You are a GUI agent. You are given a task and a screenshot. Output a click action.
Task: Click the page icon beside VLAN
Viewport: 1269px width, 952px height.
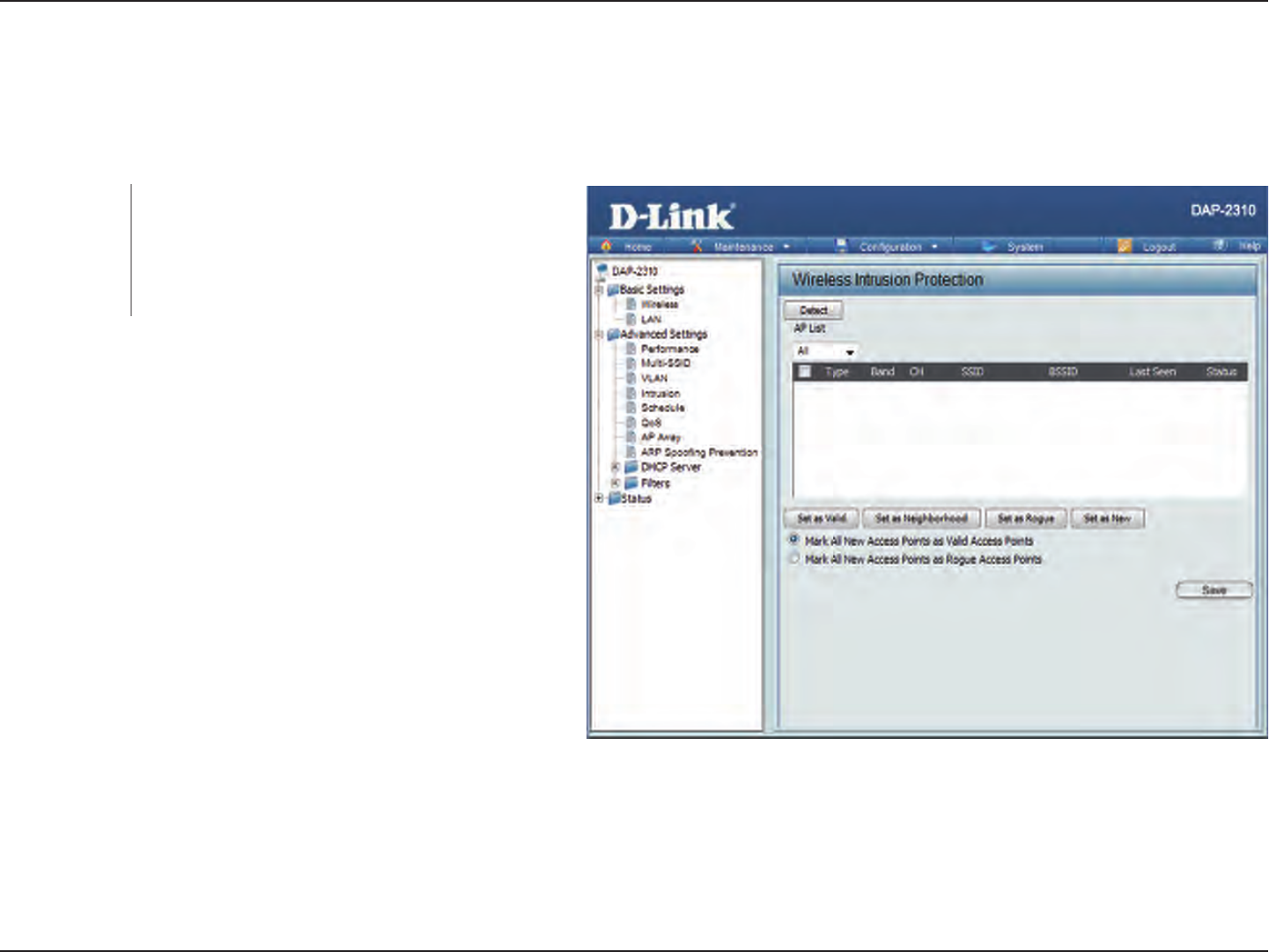click(x=631, y=379)
